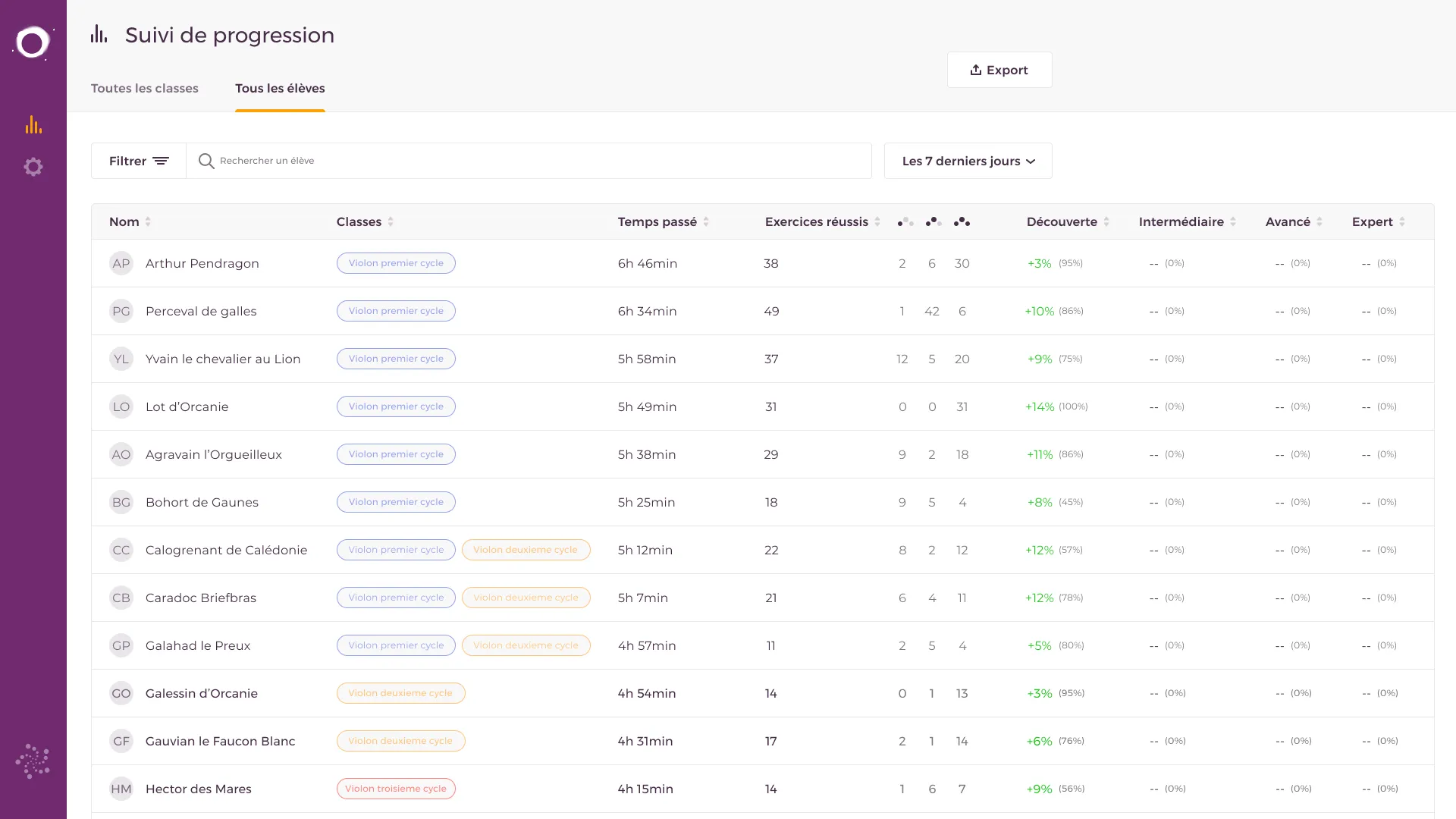
Task: Switch to Toutes les classes tab
Action: click(x=145, y=88)
